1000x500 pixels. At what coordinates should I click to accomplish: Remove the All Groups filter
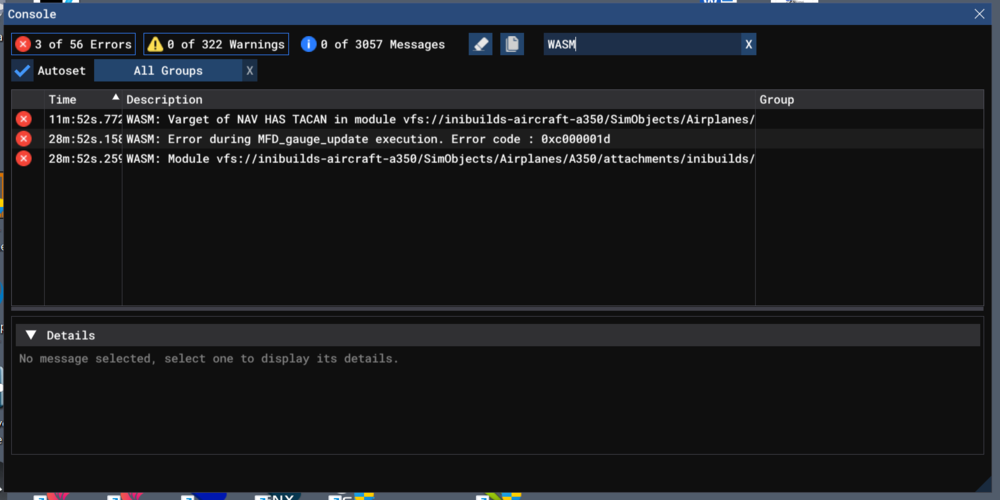click(250, 71)
